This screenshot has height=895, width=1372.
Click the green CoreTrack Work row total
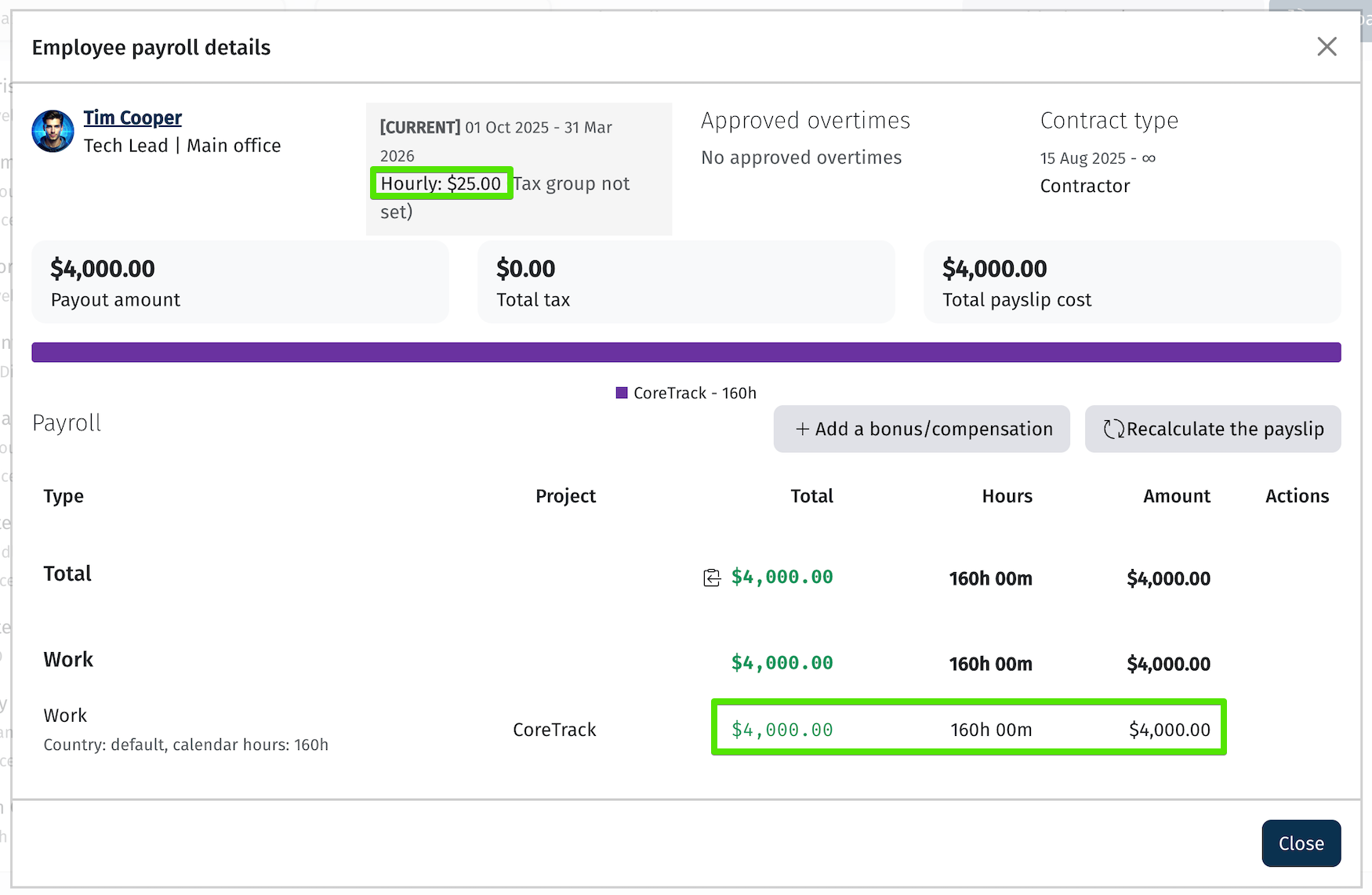(x=782, y=730)
